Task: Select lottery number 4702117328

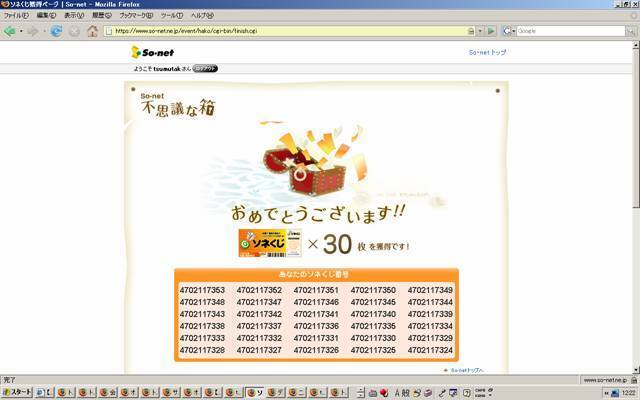Action: (202, 350)
